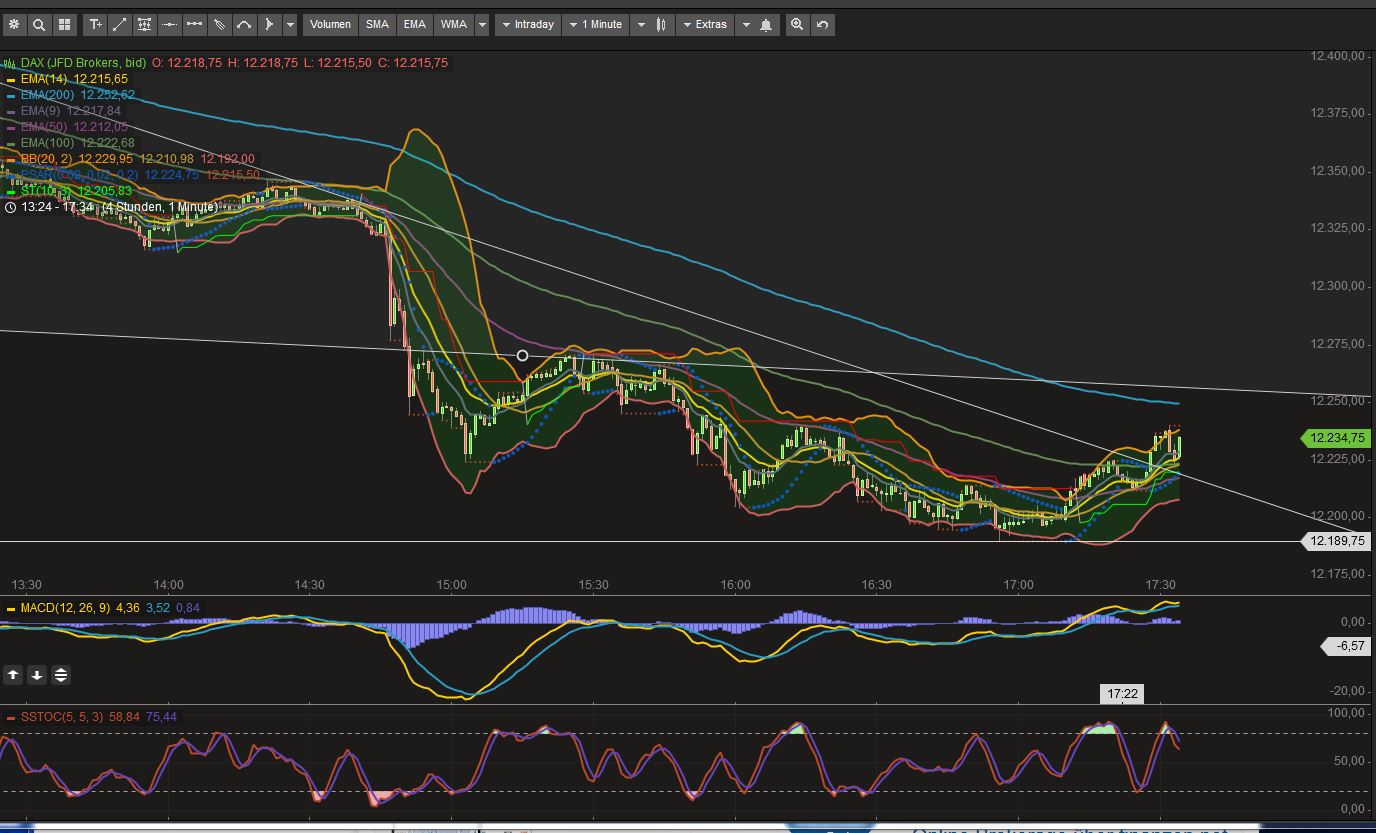This screenshot has height=833, width=1376.
Task: Click the SMA indicator button
Action: (x=377, y=24)
